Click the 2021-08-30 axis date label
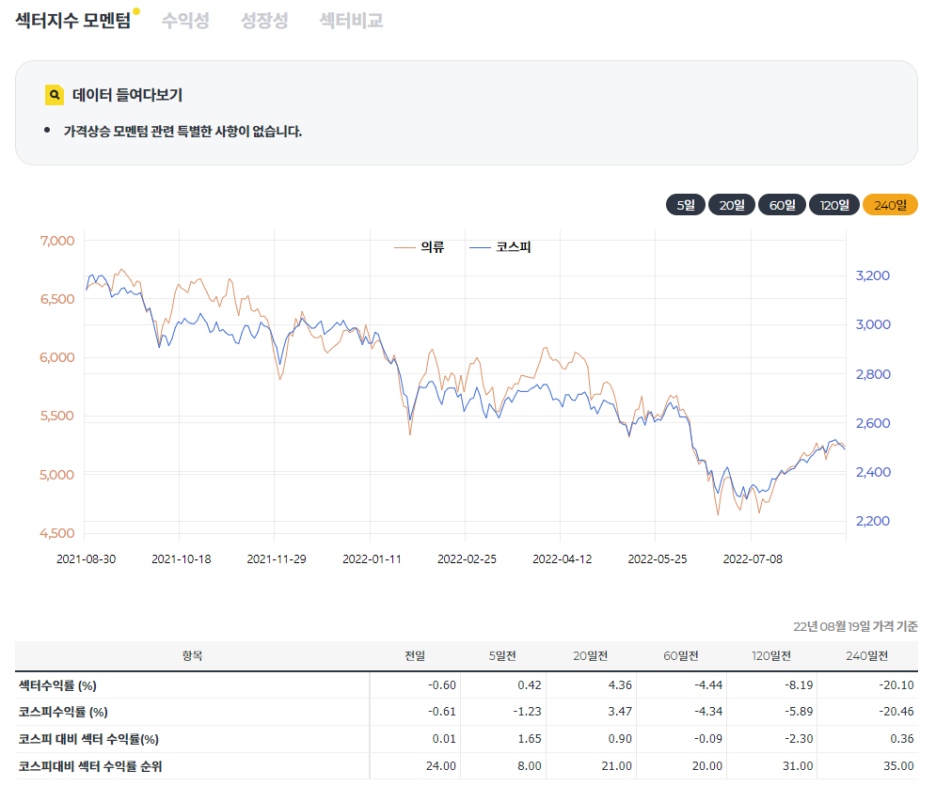Viewport: 936px width, 802px height. [86, 559]
